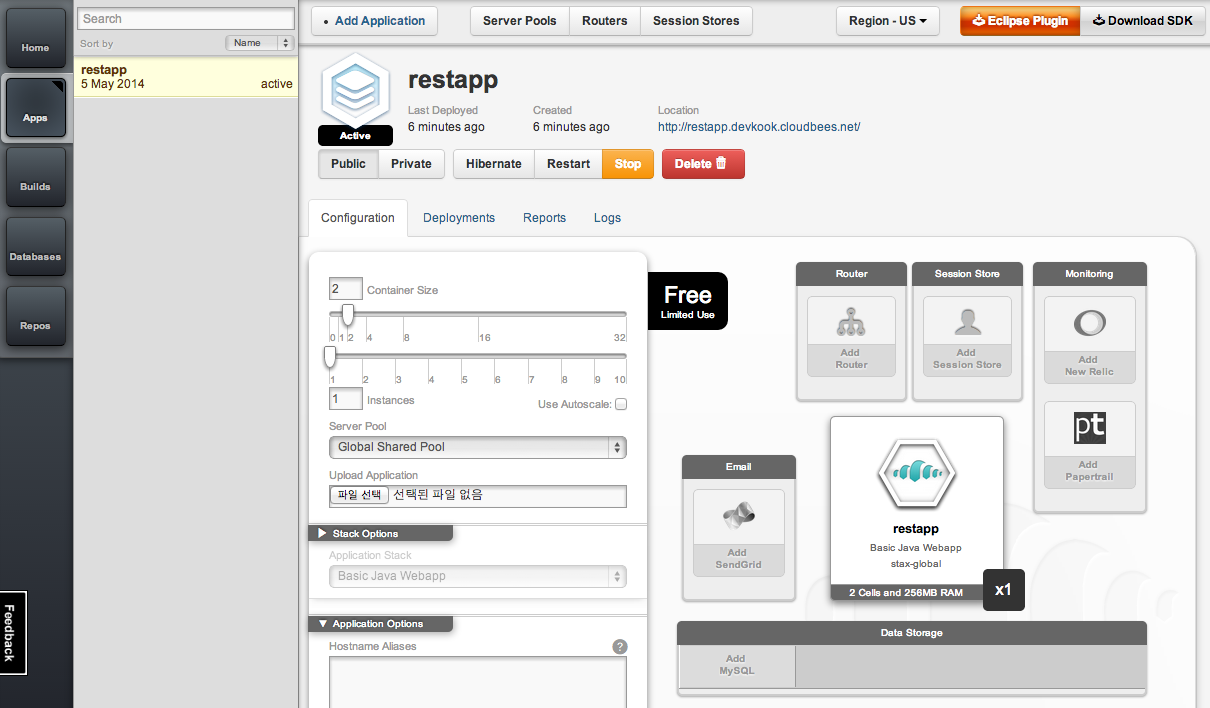Click the Add Papertrail label
The width and height of the screenshot is (1210, 708).
click(1089, 471)
